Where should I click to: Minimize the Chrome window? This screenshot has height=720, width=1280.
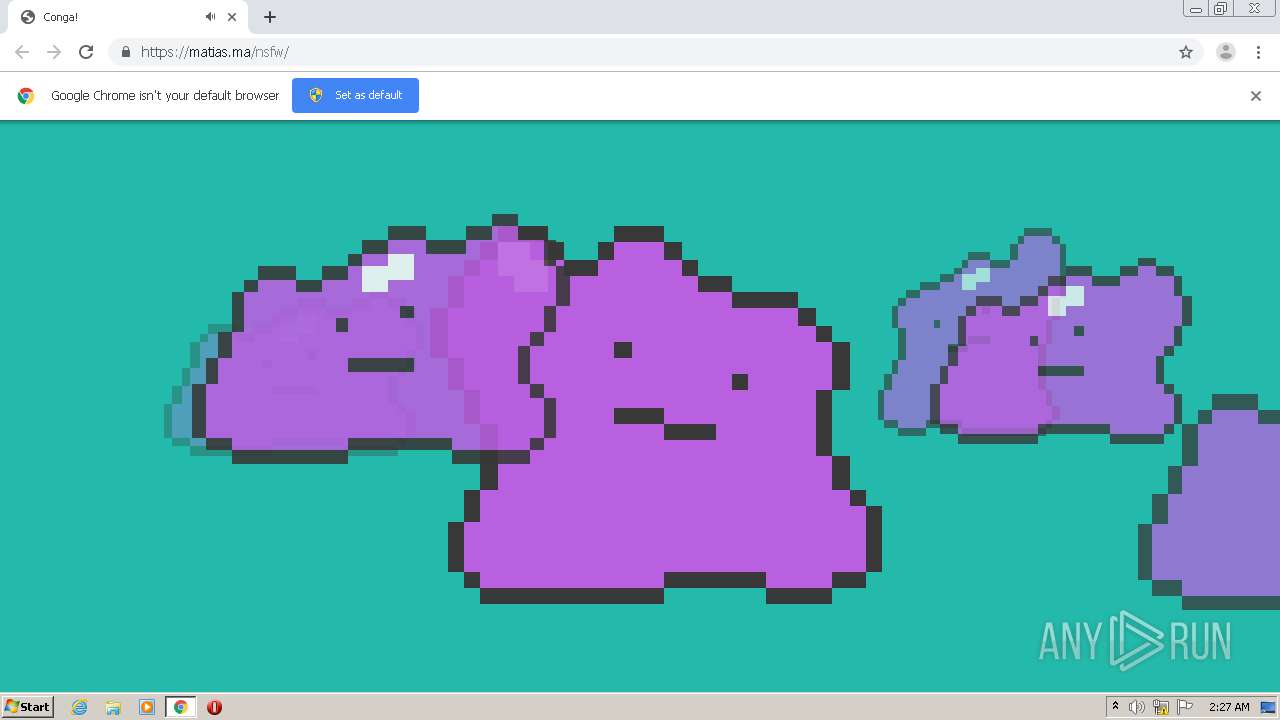click(1196, 9)
